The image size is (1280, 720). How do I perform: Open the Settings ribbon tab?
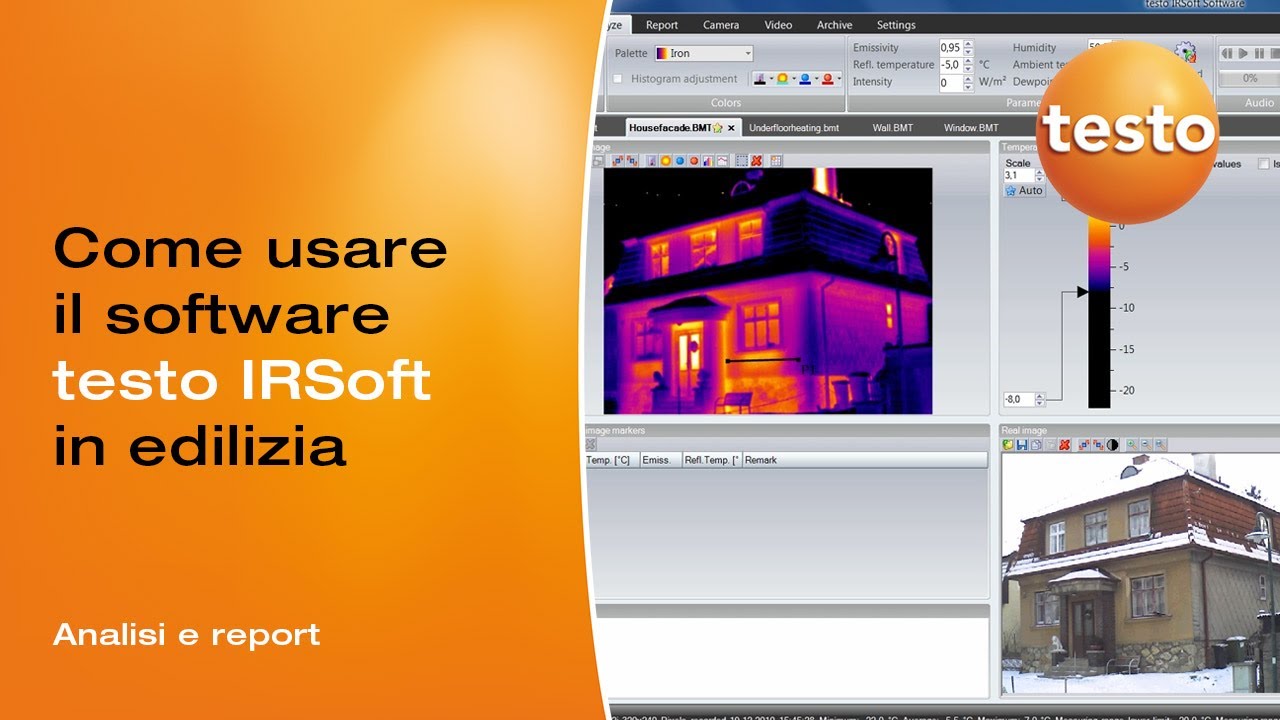click(x=896, y=25)
